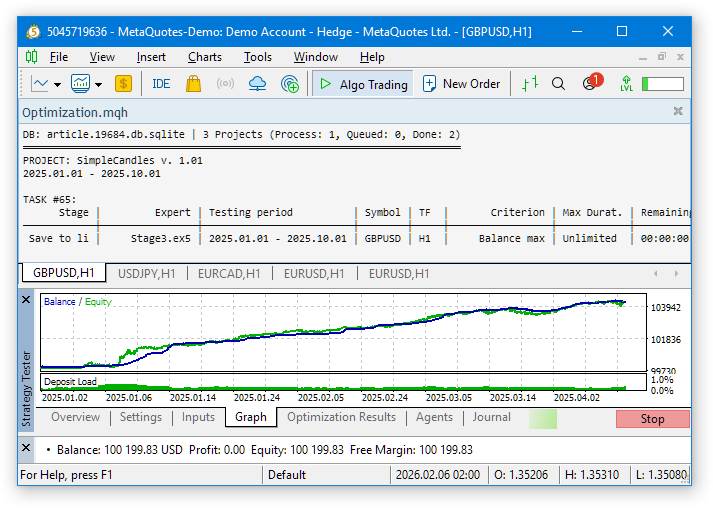The image size is (713, 508).
Task: Select the GBPUSD,H1 chart tab
Action: point(64,273)
